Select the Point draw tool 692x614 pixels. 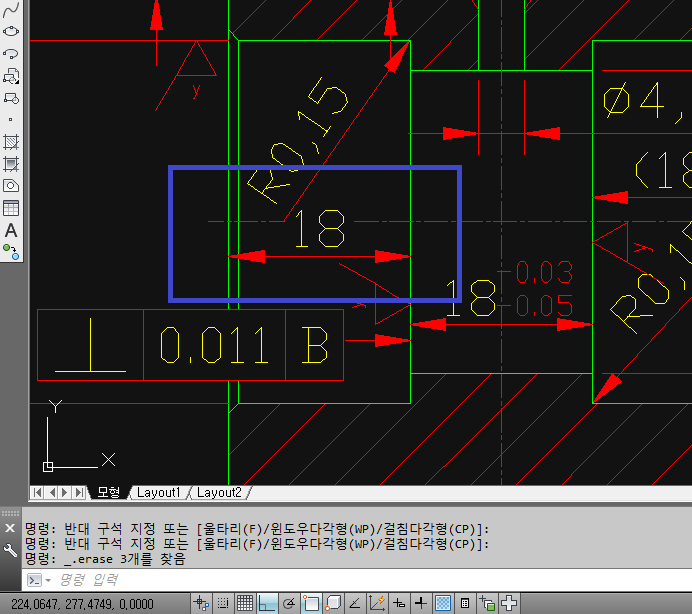(11, 120)
